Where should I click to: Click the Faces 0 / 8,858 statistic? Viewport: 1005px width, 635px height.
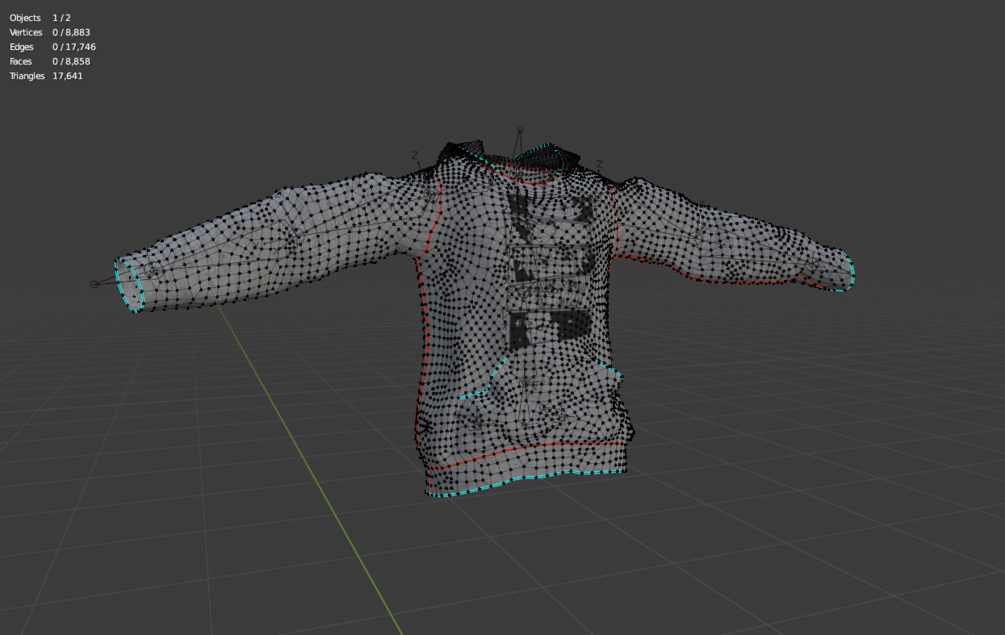point(49,62)
